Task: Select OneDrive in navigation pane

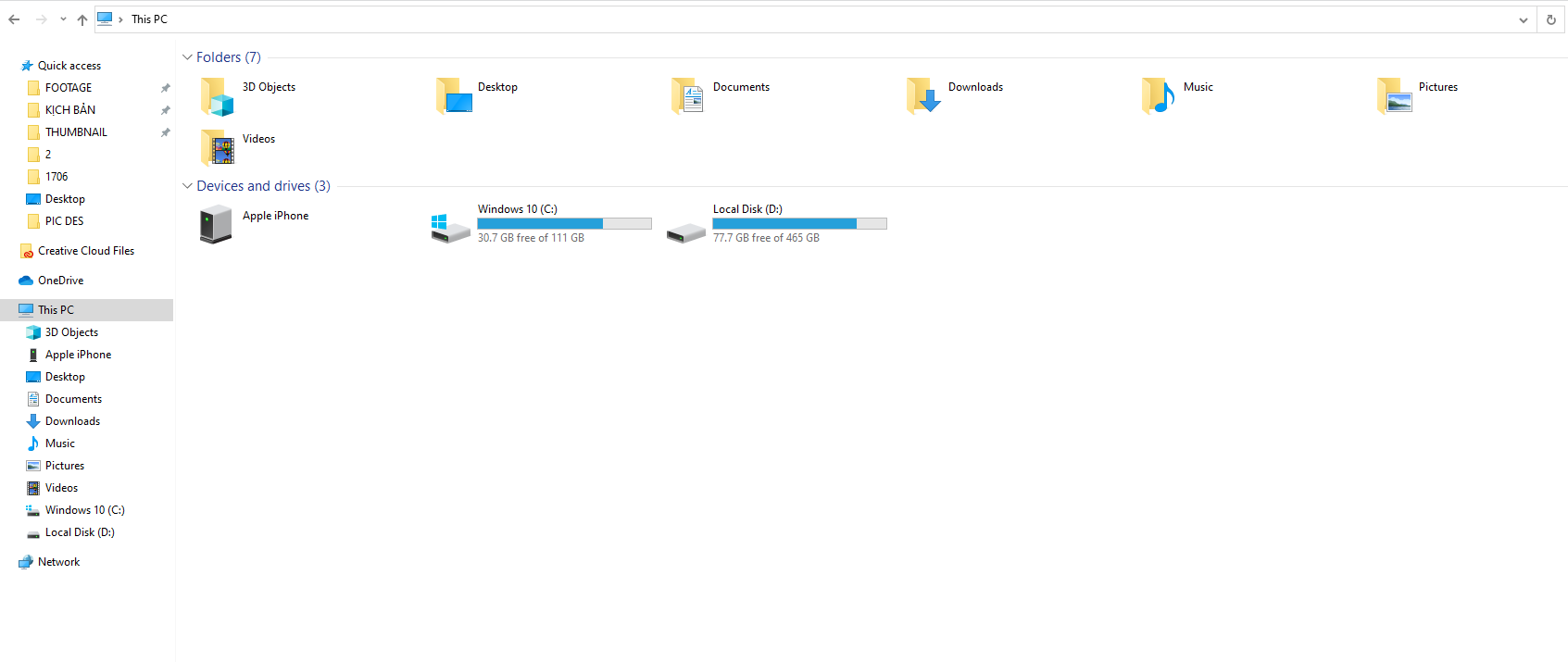Action: coord(60,281)
